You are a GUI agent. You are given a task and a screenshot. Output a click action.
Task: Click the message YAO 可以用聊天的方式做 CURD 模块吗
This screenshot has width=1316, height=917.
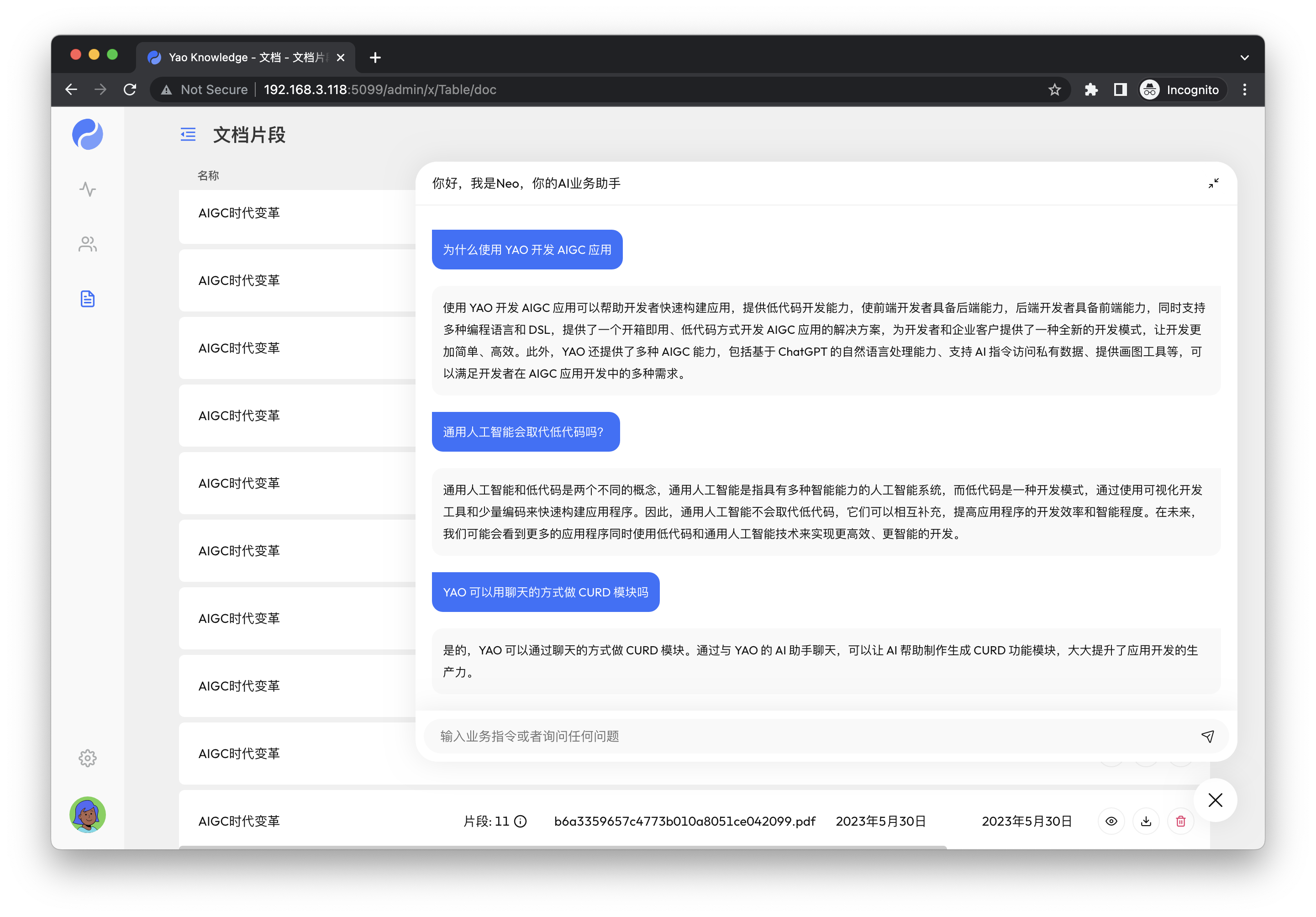[545, 592]
